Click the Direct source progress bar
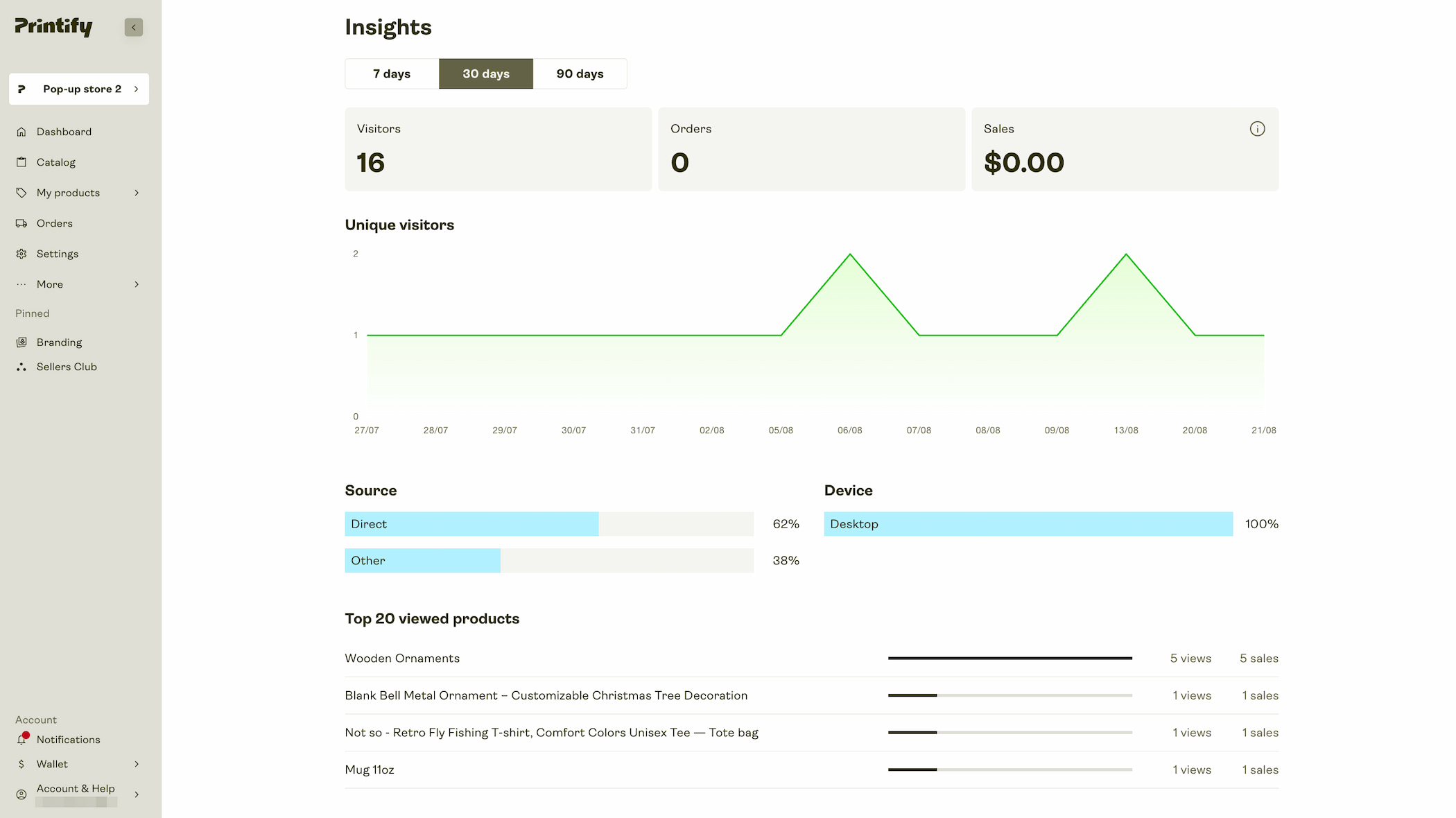This screenshot has width=1456, height=818. pyautogui.click(x=549, y=524)
